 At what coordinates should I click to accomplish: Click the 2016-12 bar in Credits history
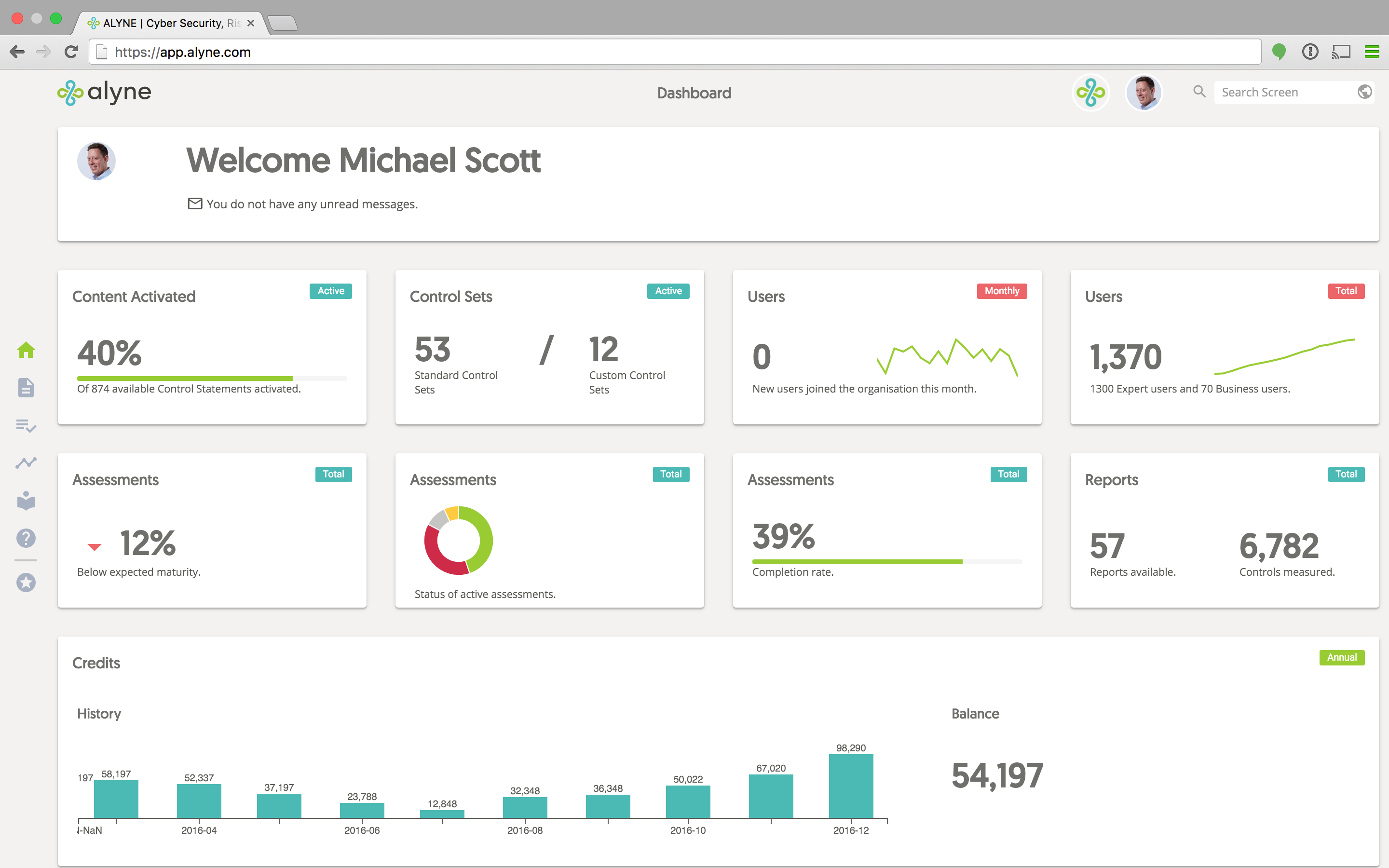point(851,786)
